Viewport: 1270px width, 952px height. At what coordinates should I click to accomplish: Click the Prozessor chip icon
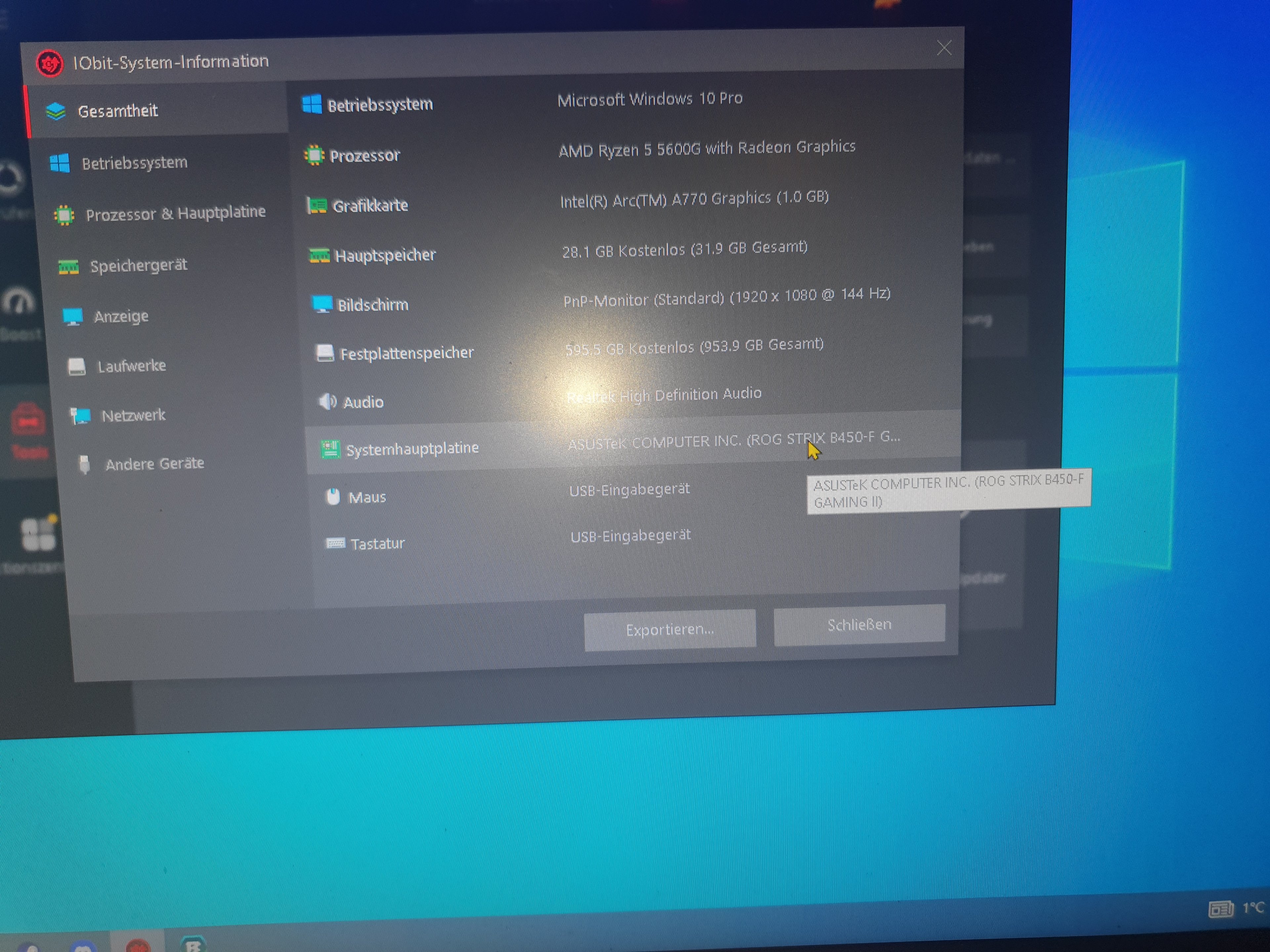(314, 155)
